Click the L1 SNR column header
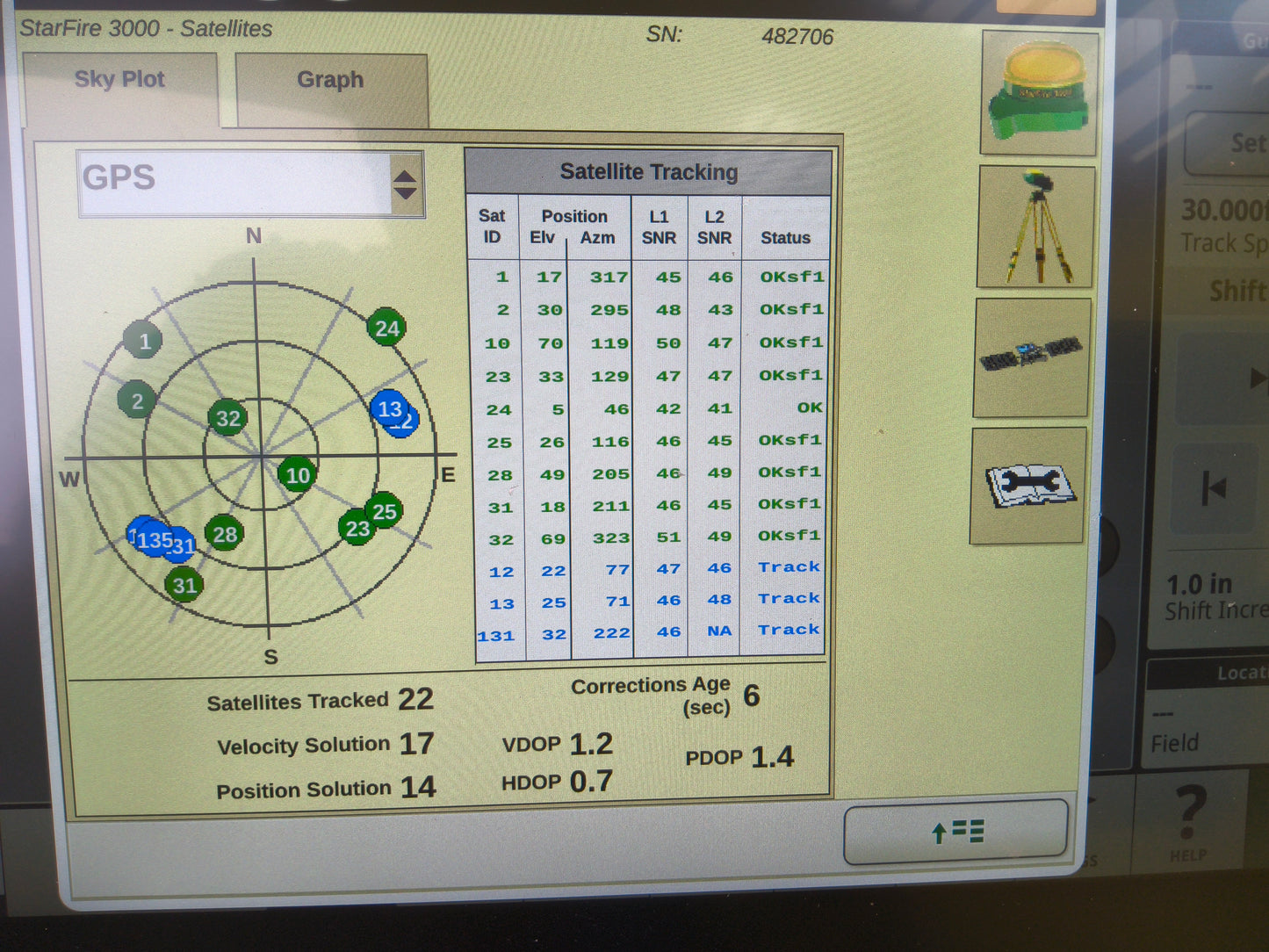The width and height of the screenshot is (1269, 952). tap(659, 227)
